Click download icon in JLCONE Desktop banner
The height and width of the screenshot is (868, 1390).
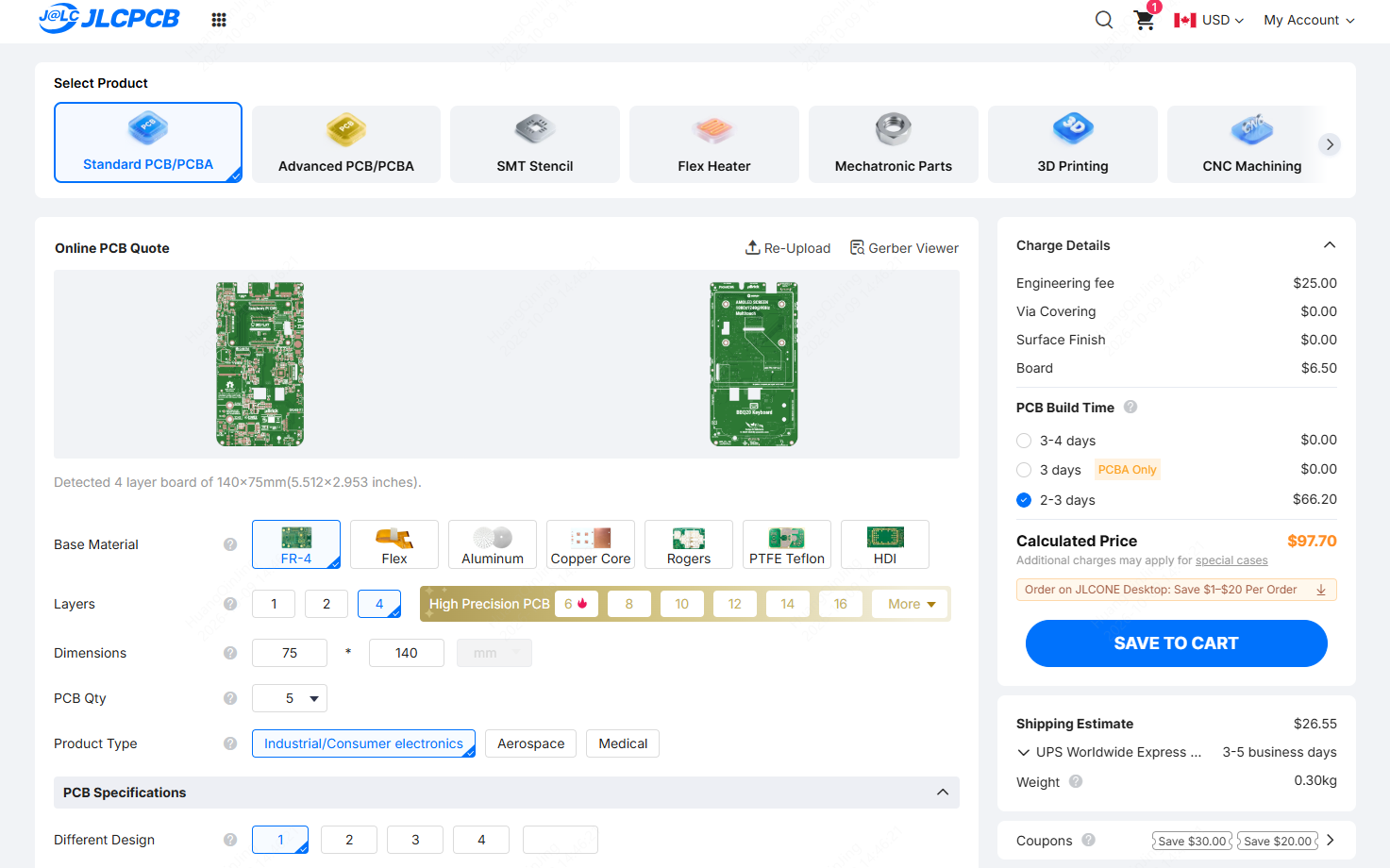[x=1321, y=590]
